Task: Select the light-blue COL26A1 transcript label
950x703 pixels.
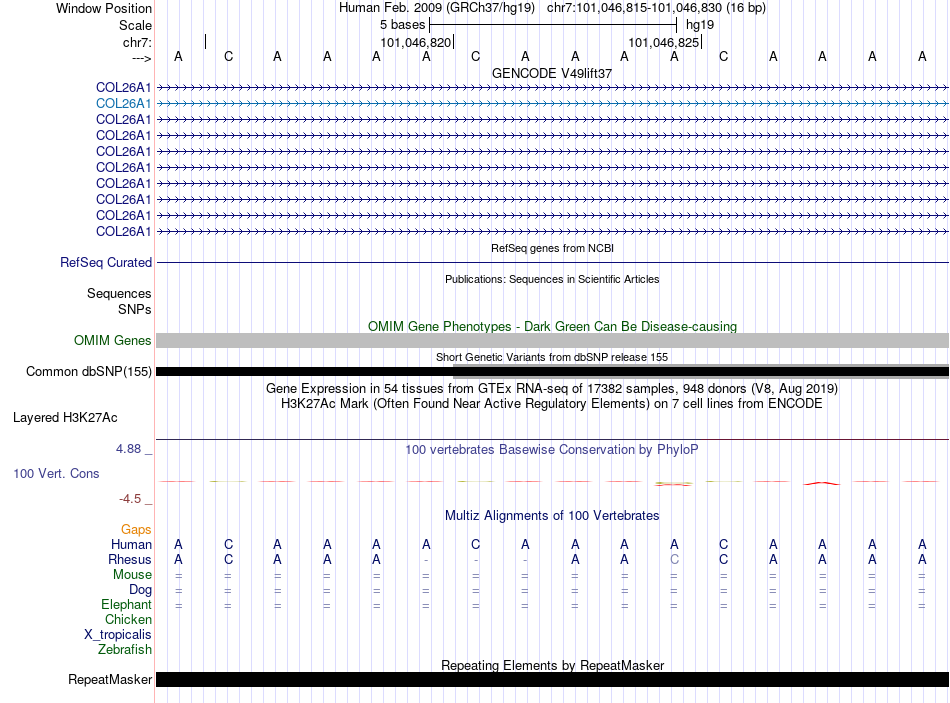Action: [x=124, y=104]
